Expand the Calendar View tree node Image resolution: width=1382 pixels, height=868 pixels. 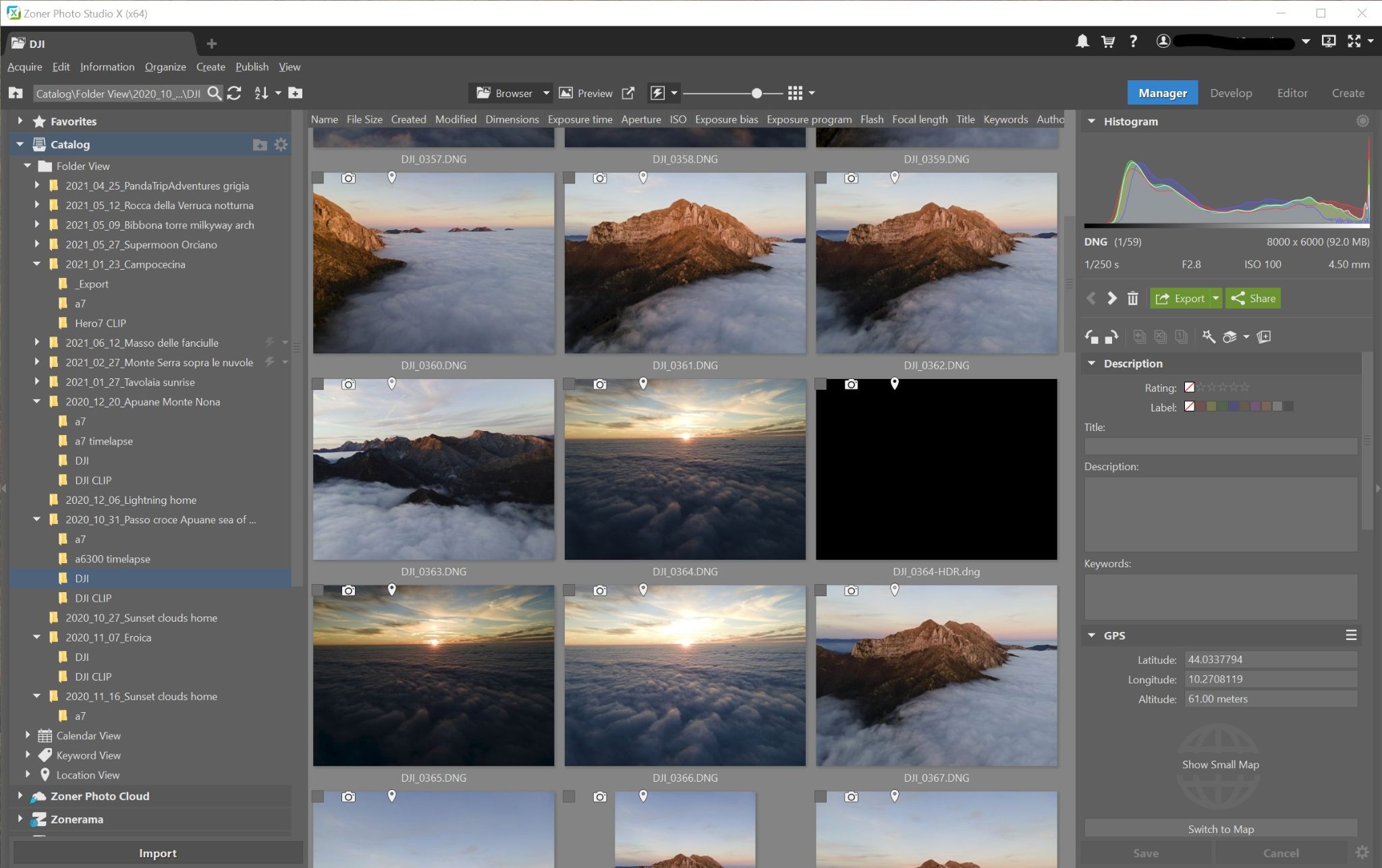(28, 736)
